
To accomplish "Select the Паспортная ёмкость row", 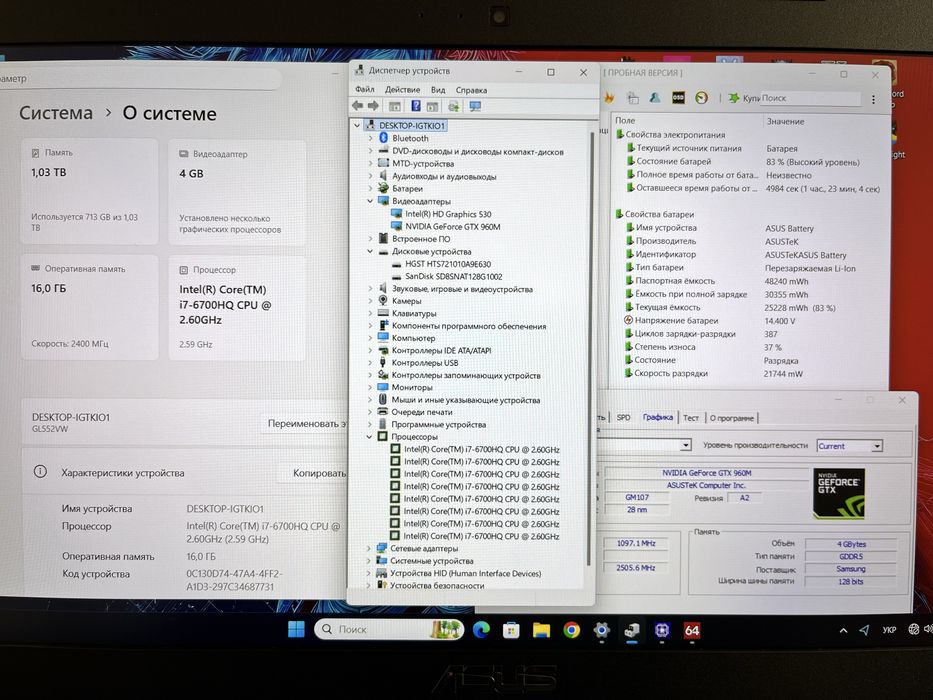I will pos(754,281).
